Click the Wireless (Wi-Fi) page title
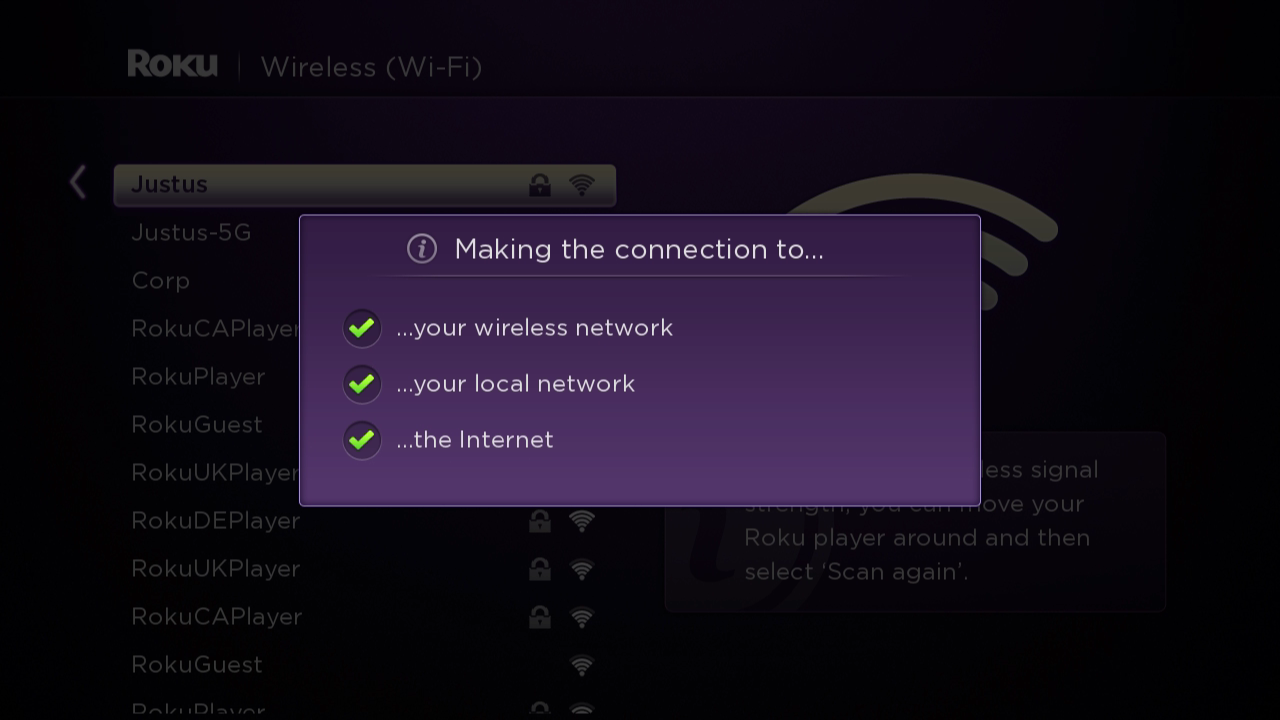The image size is (1280, 720). point(371,67)
